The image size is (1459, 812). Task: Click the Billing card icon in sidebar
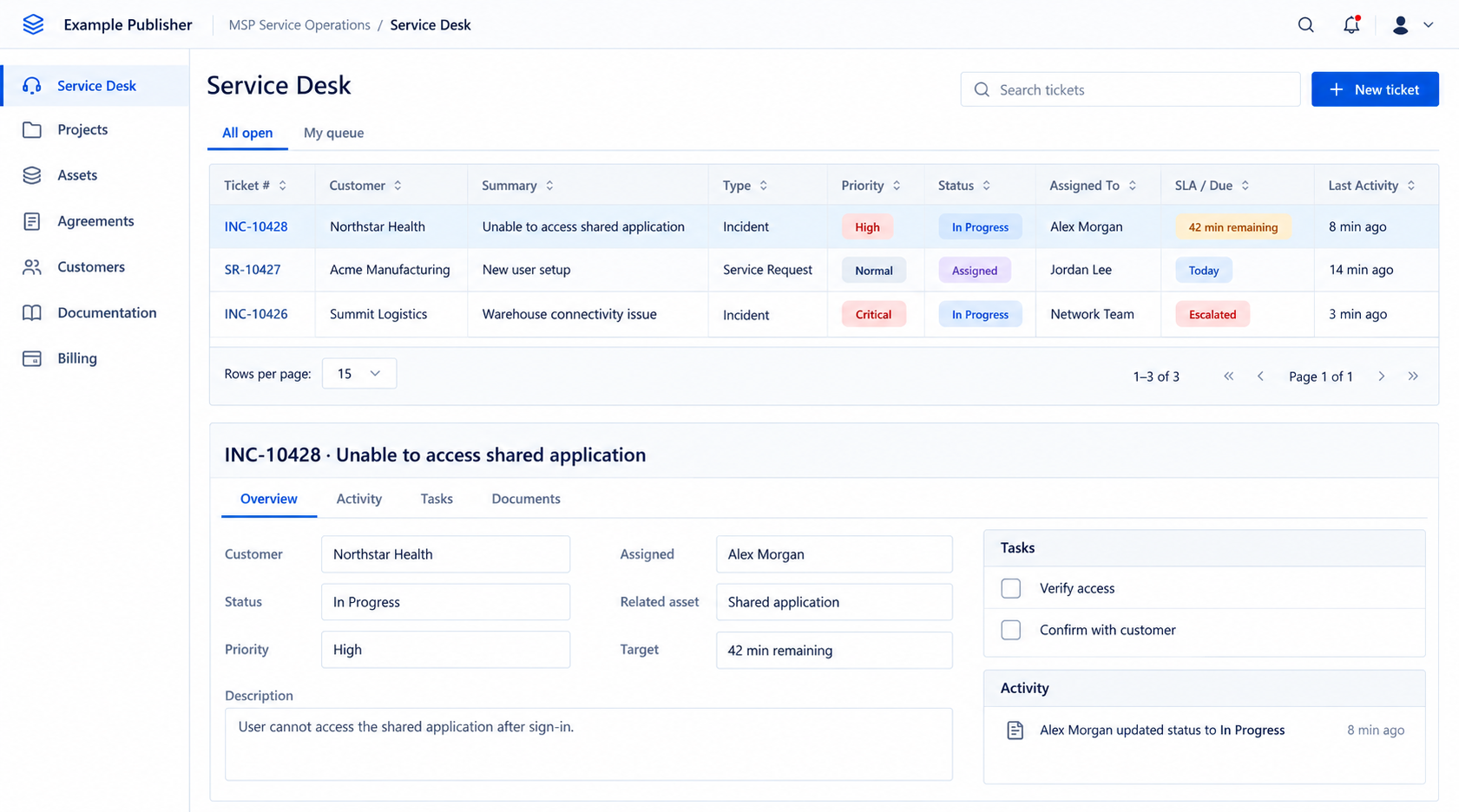[32, 358]
